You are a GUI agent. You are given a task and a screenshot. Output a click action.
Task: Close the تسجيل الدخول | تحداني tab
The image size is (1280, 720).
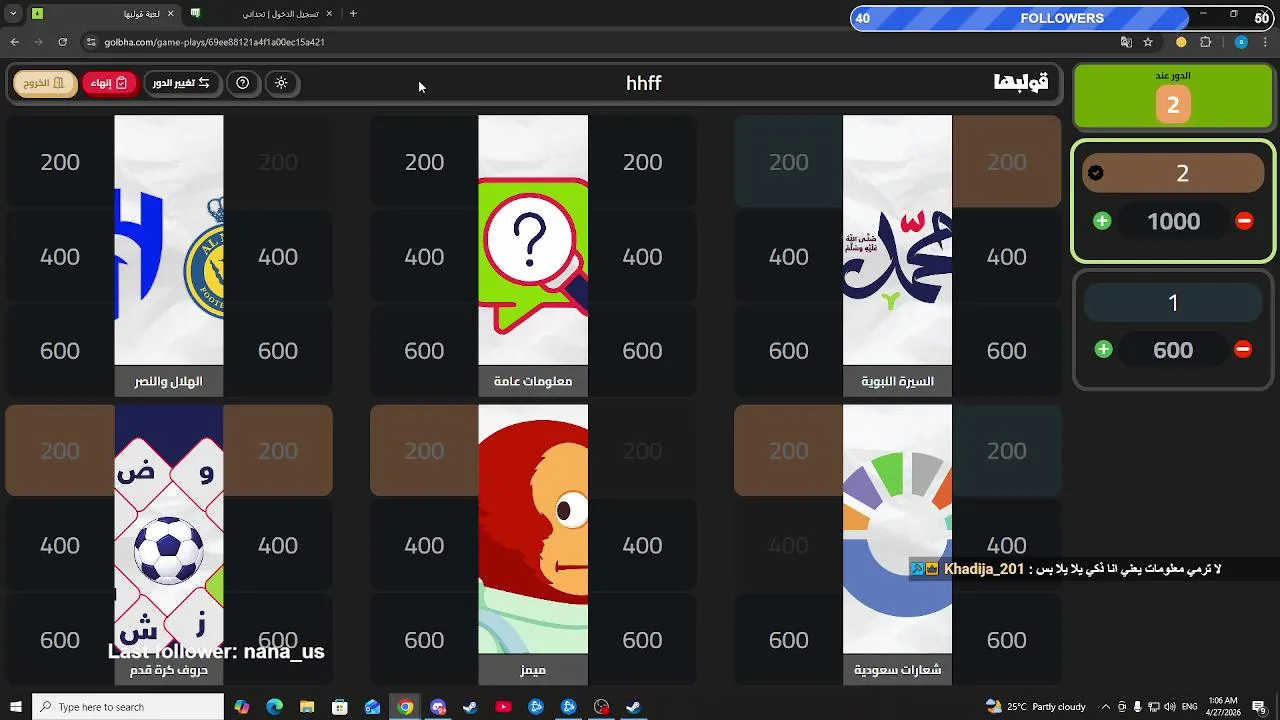pos(329,14)
